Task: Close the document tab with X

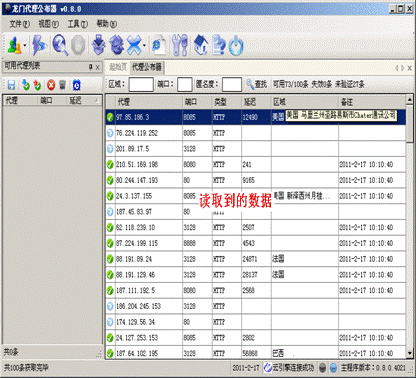Action: coord(410,68)
